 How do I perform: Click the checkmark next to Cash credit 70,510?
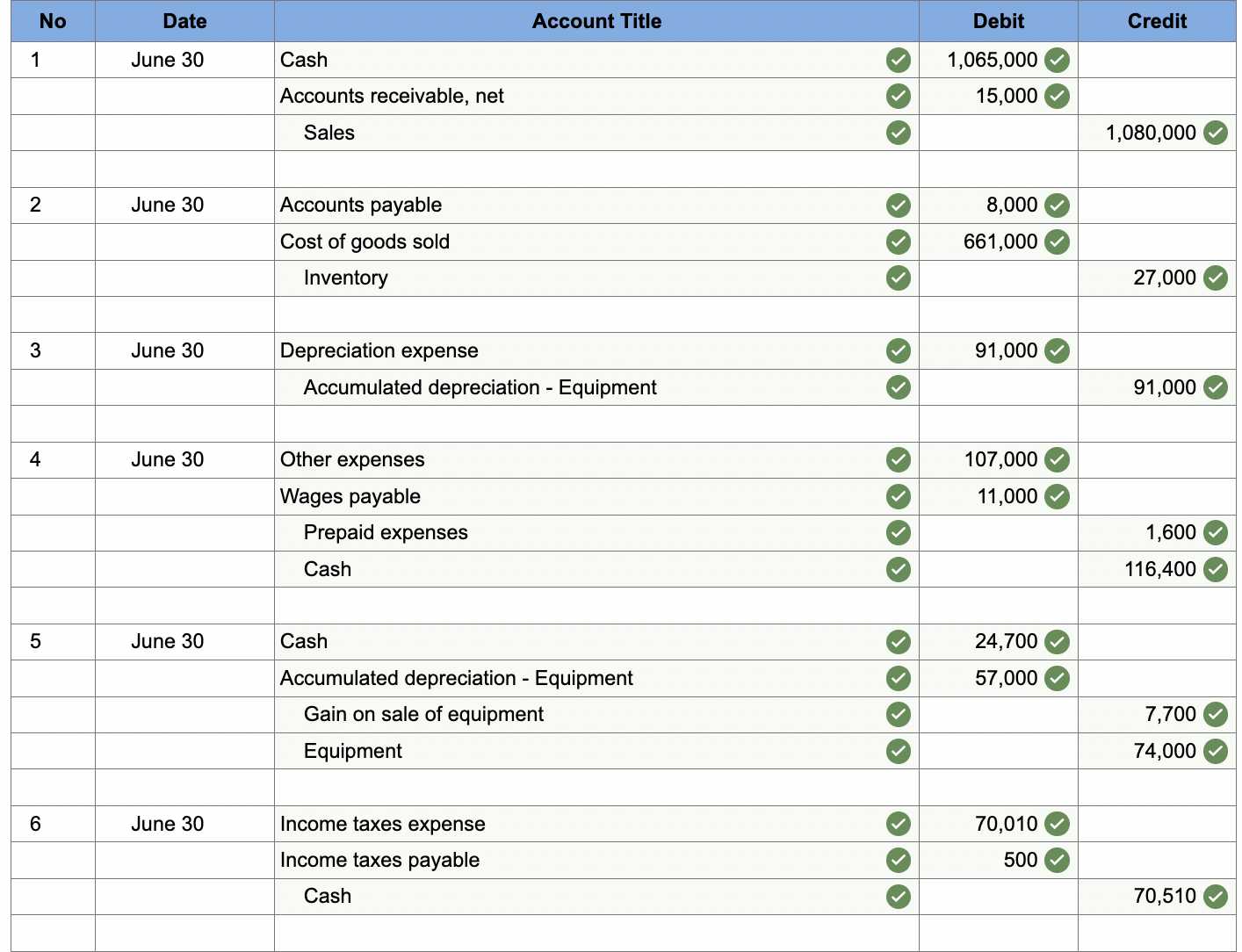[1216, 896]
